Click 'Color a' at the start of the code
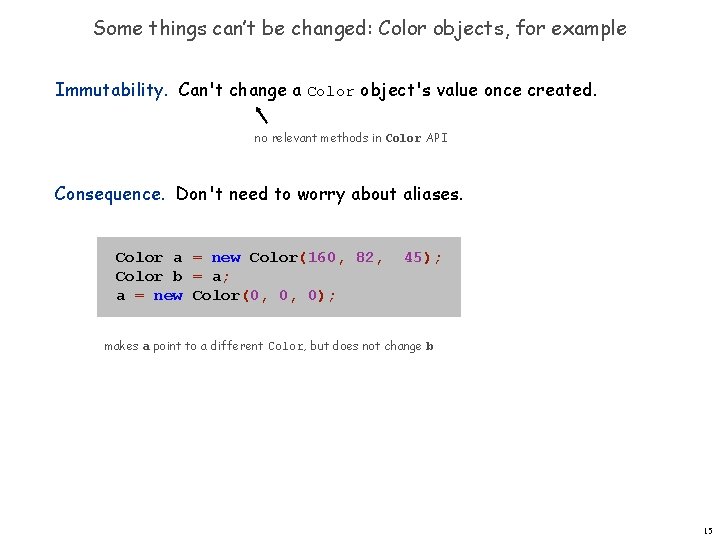Screen dimensions: 720x540 [x=149, y=258]
